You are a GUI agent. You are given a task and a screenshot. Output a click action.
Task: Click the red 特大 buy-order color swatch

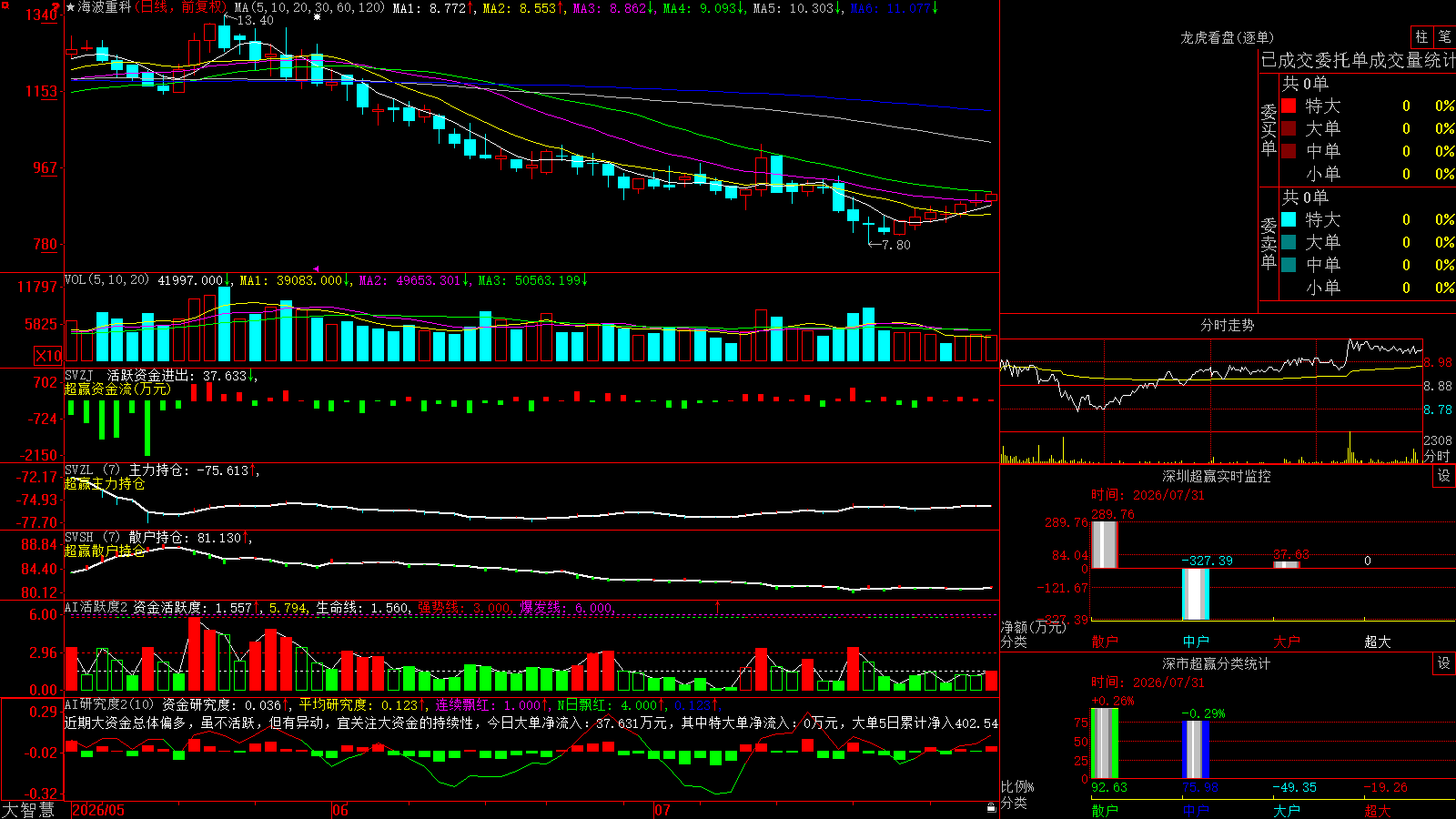pos(1289,106)
